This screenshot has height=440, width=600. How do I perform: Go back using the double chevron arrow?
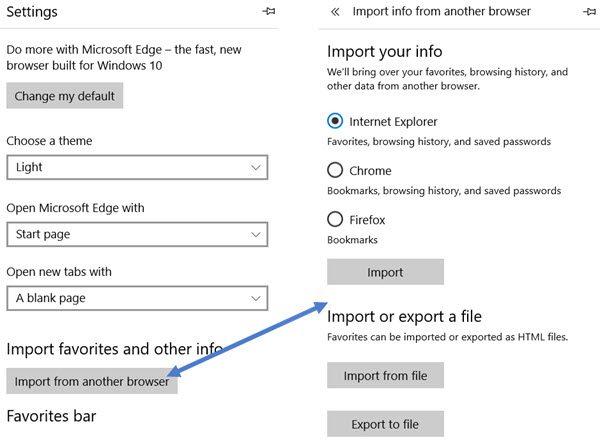click(x=335, y=12)
